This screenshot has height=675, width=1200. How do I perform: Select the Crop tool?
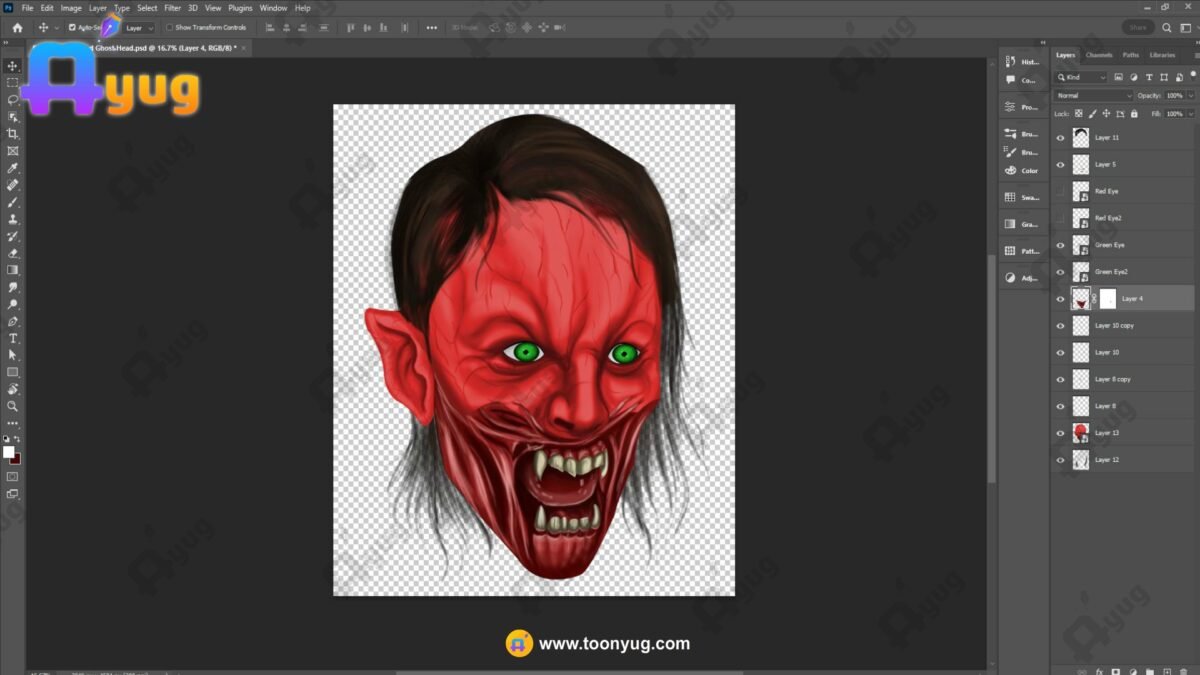[x=13, y=134]
